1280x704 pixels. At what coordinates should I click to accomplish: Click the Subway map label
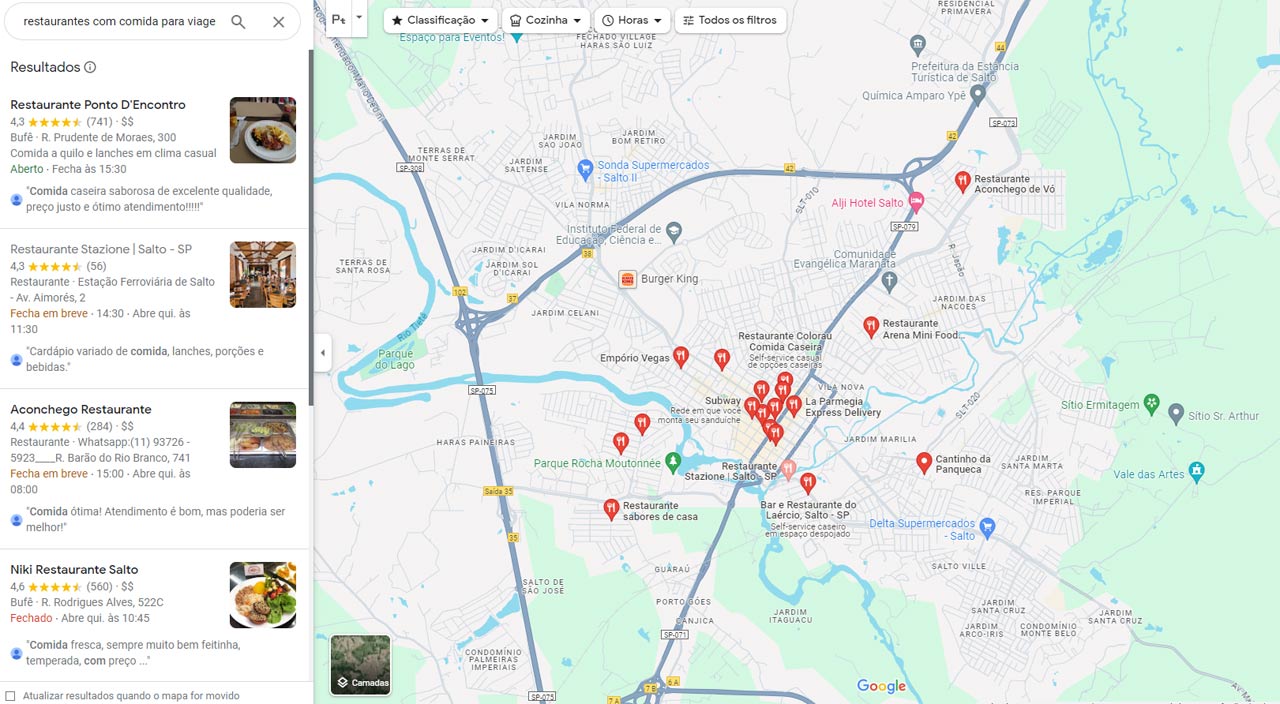point(722,400)
